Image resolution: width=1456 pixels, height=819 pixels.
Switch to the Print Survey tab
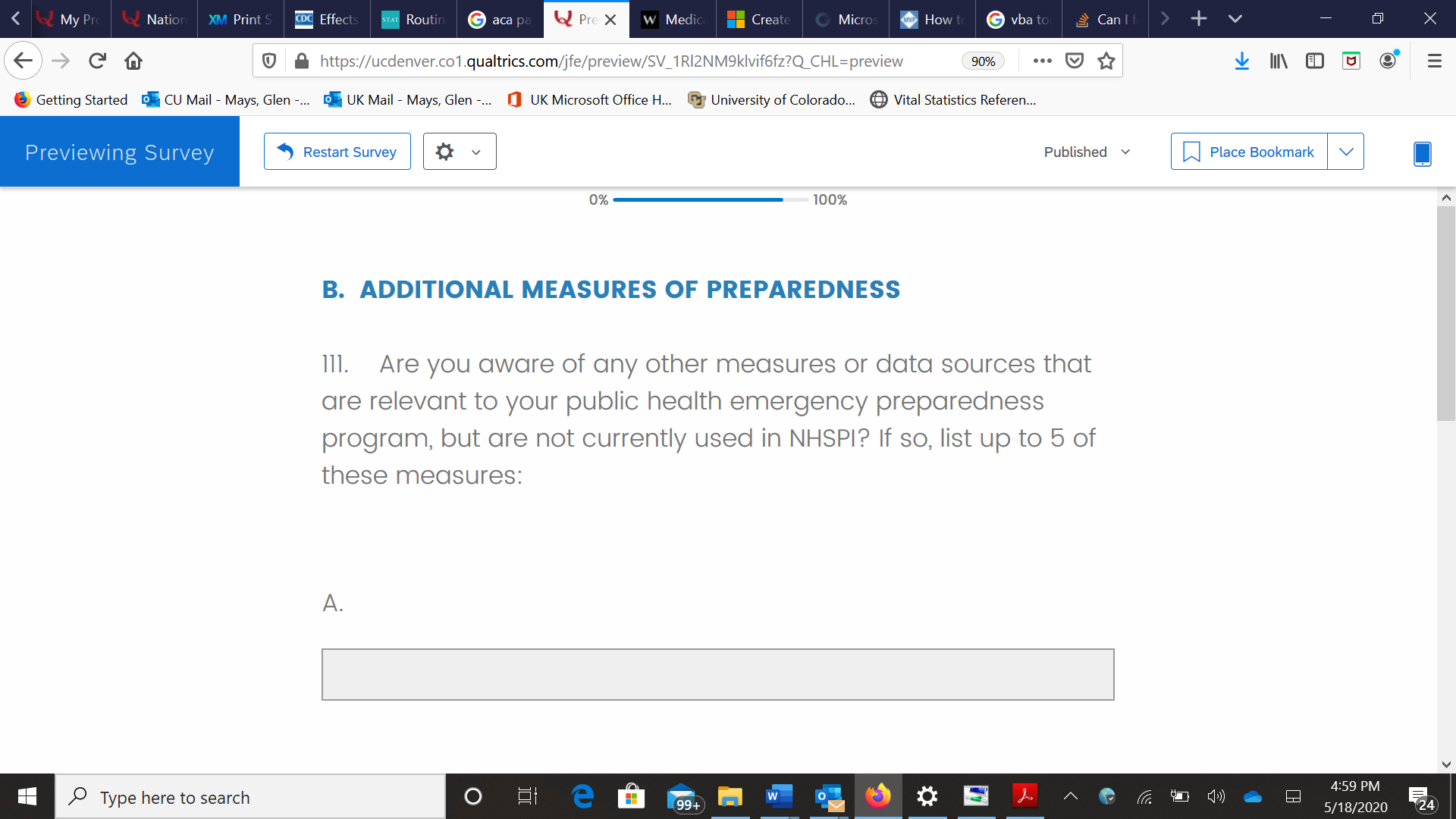coord(241,19)
